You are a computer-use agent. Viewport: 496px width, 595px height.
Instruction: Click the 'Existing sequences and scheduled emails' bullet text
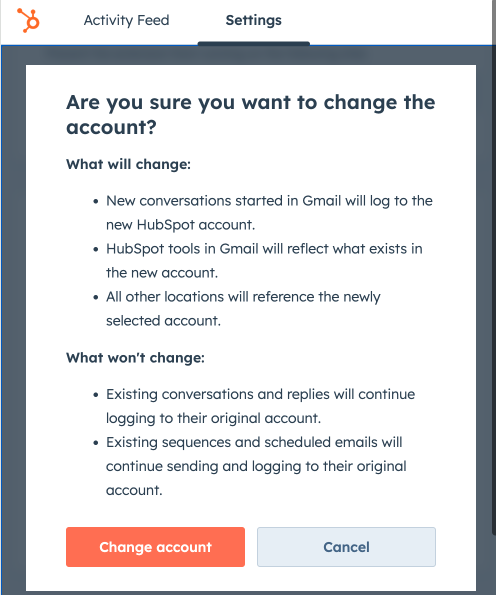256,466
